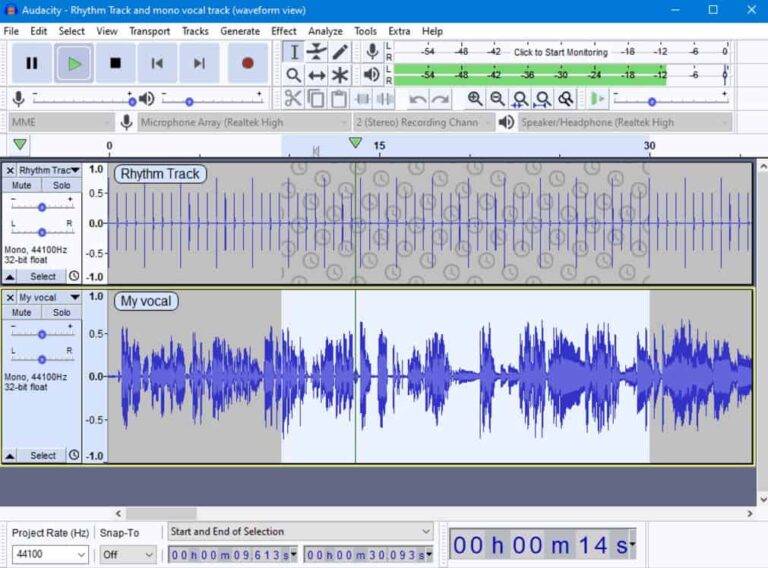Solo the Rhythm Track
Viewport: 768px width, 568px height.
tap(61, 186)
